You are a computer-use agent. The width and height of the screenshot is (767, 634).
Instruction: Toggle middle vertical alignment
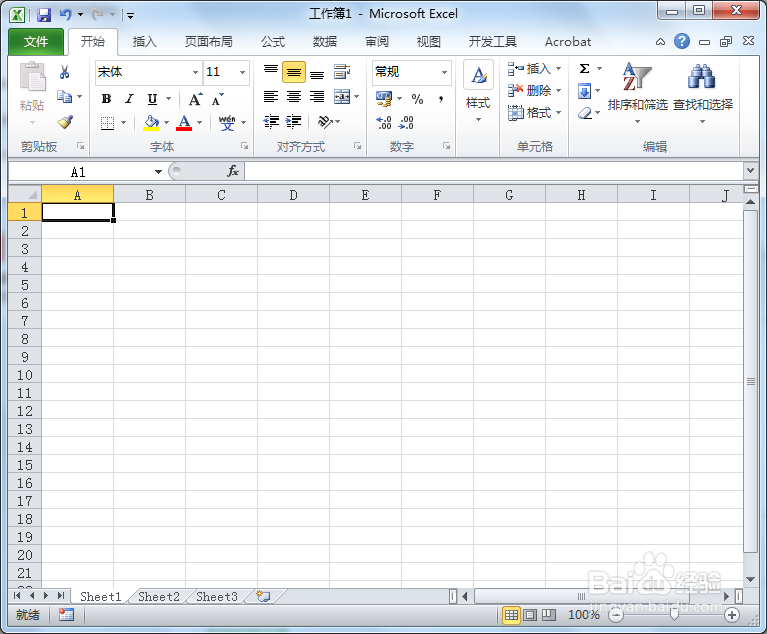click(x=294, y=72)
